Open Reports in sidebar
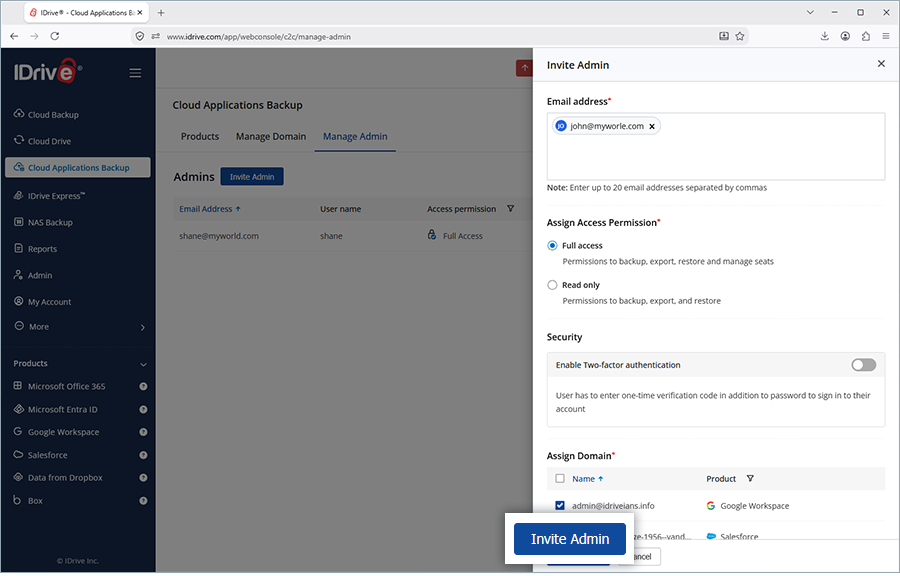The width and height of the screenshot is (900, 576). 36,248
